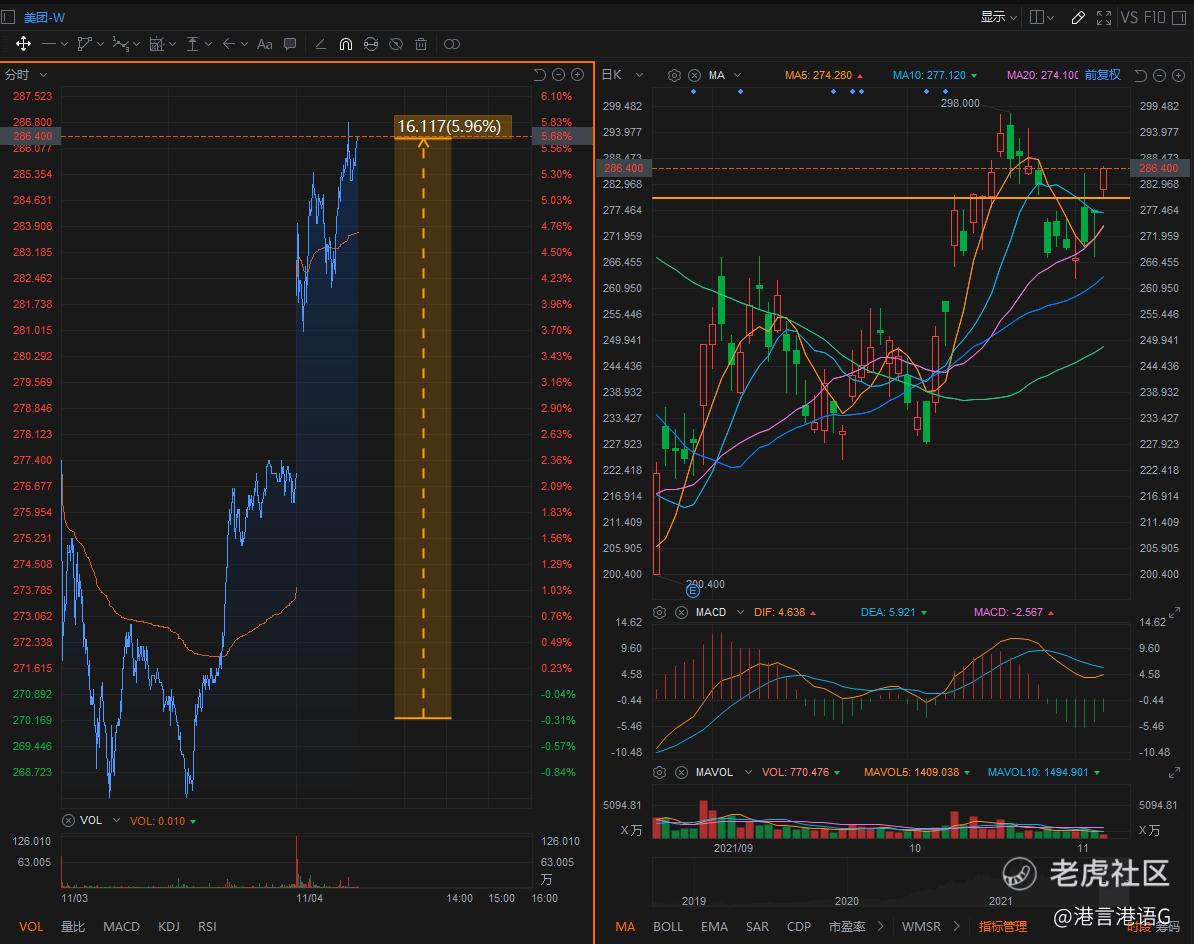Image resolution: width=1194 pixels, height=944 pixels.
Task: Activate the eraser tool in drawing toolbar
Action: click(x=320, y=44)
